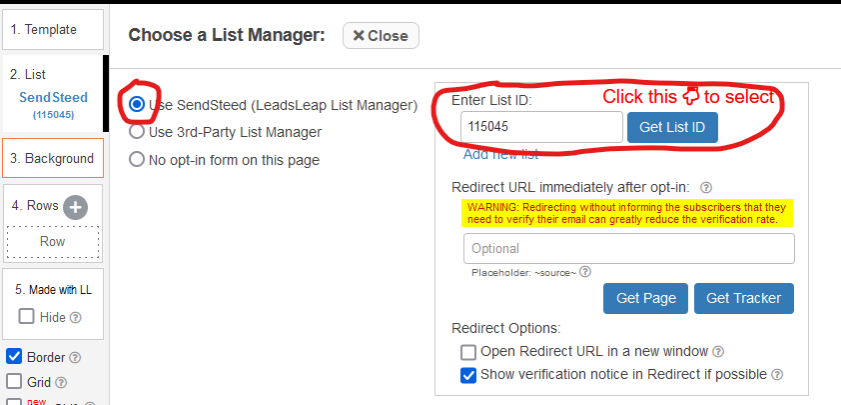This screenshot has width=841, height=405.
Task: Open help icon for verification notice option
Action: pyautogui.click(x=777, y=374)
